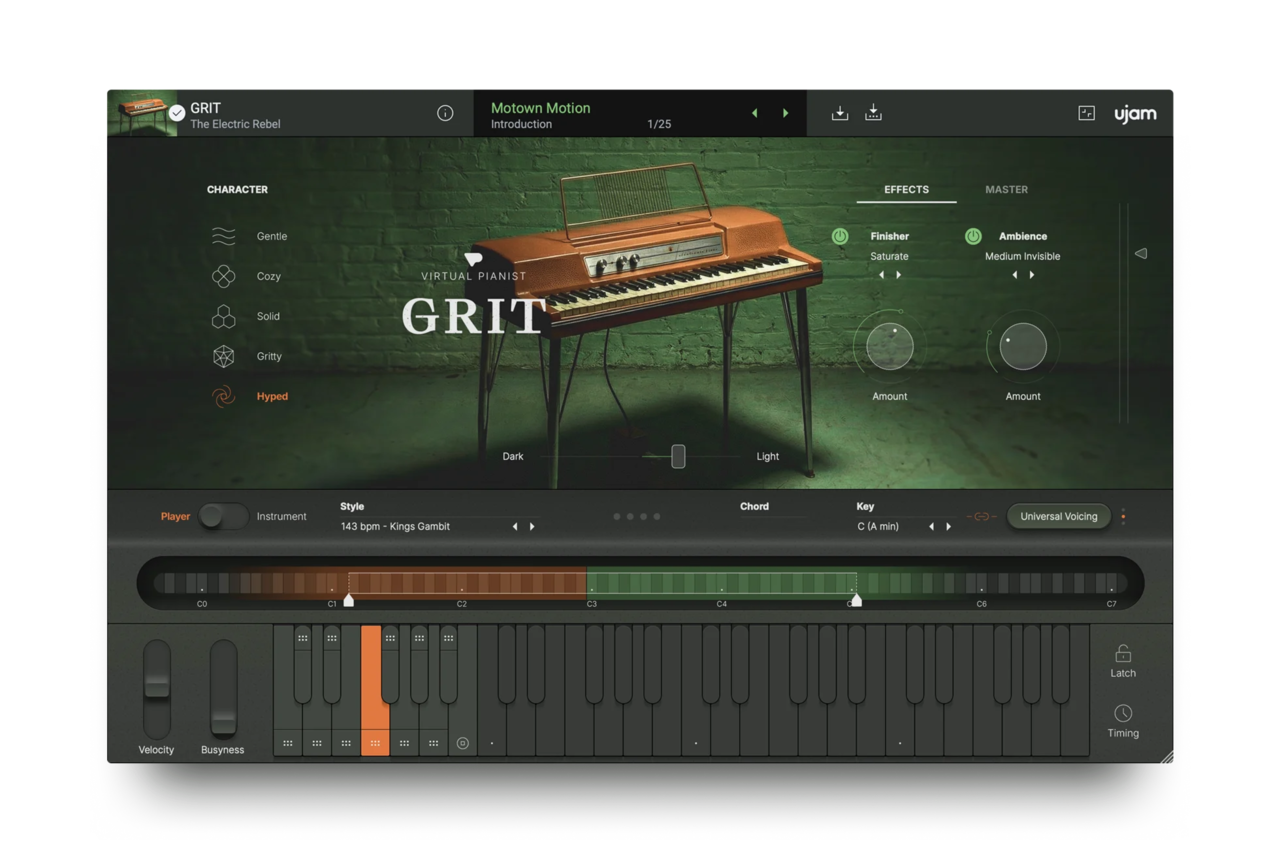Flip the Player/Instrument switch
1280x854 pixels.
(x=223, y=516)
